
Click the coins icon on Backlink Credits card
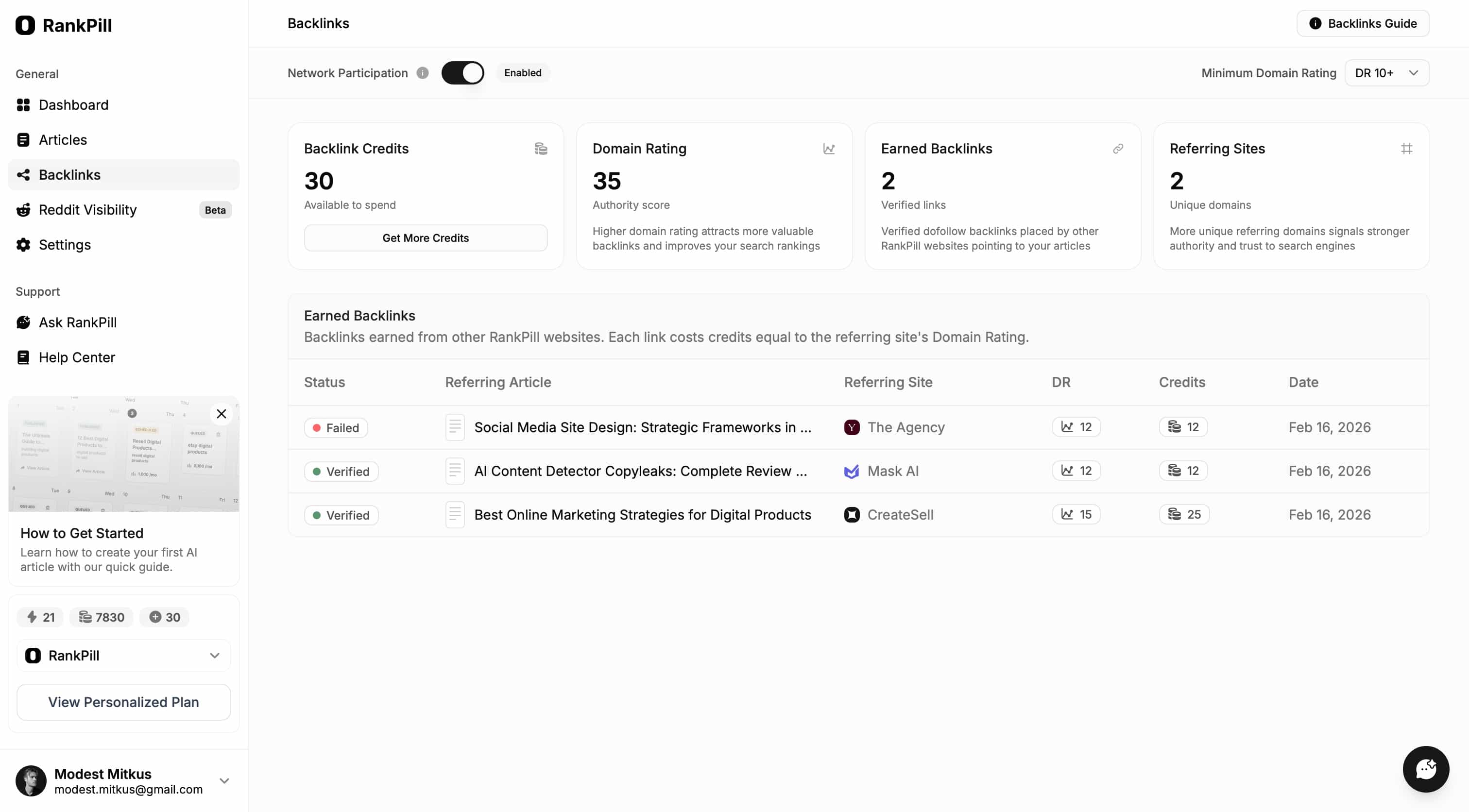pyautogui.click(x=541, y=149)
